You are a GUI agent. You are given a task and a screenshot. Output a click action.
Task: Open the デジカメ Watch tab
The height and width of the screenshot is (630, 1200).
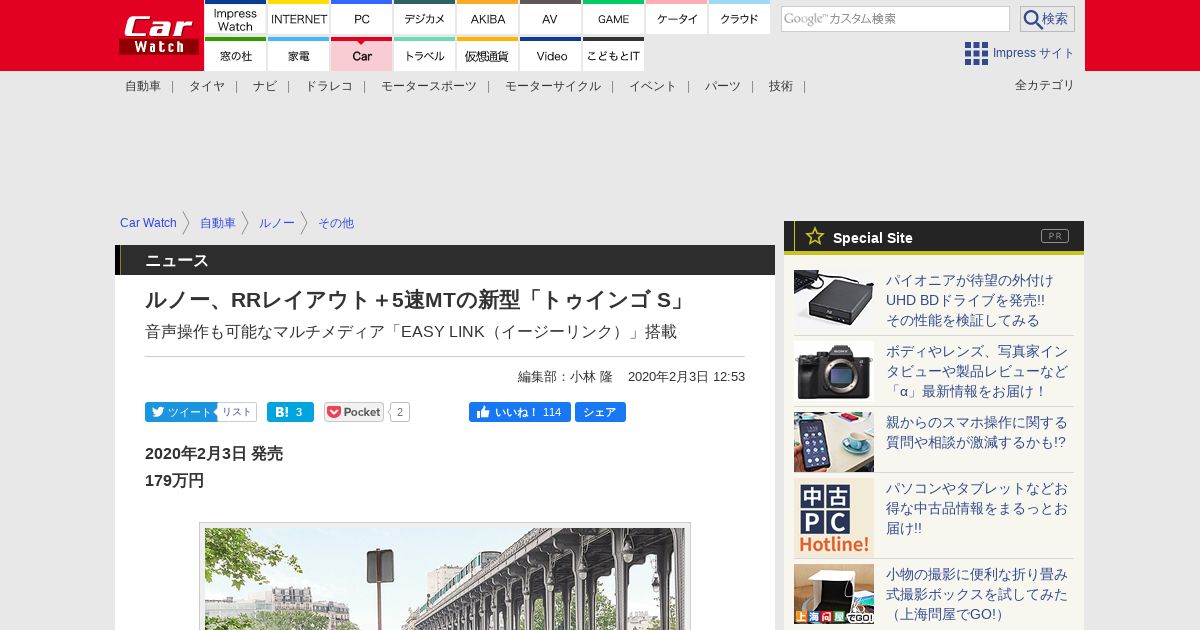pos(424,18)
